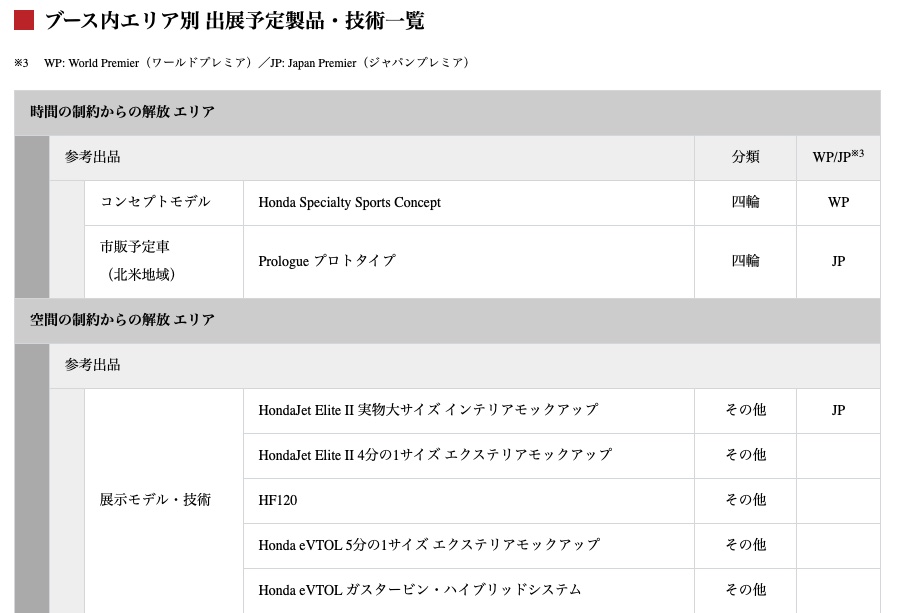Click Honda eVTOL 5分の1サイズ エクステリアモックアップ

[429, 545]
